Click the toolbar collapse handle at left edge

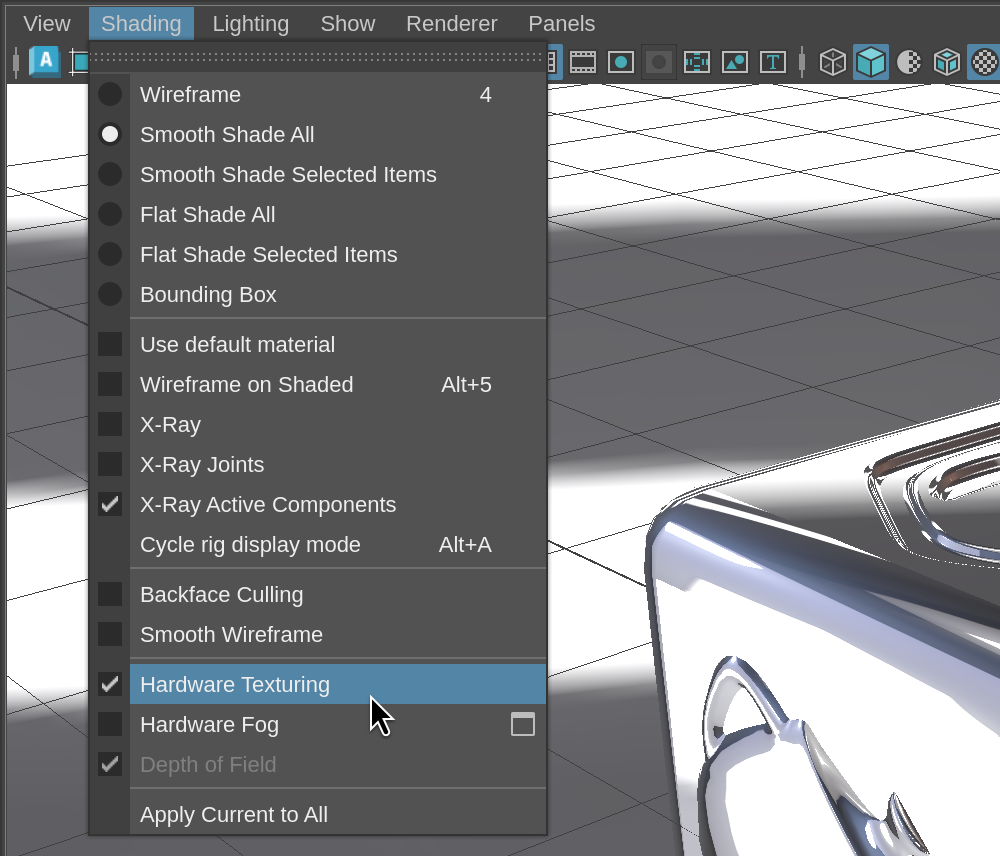tap(16, 63)
